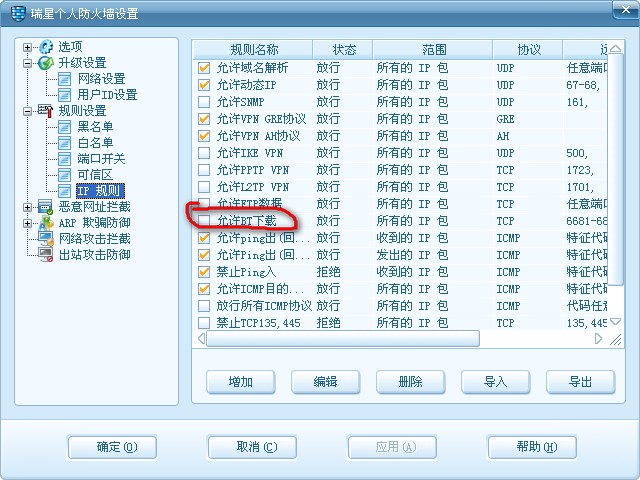Sort by 范围 column header

point(433,50)
